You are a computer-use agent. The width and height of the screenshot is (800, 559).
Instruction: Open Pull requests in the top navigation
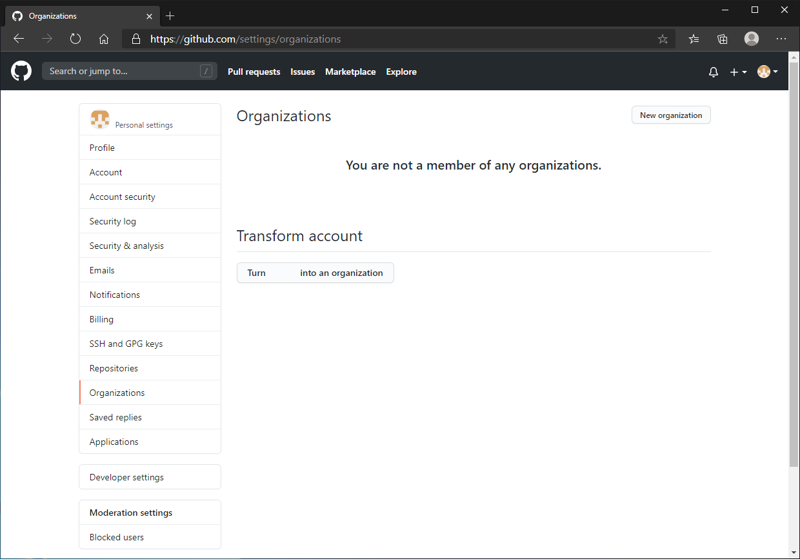(x=254, y=72)
